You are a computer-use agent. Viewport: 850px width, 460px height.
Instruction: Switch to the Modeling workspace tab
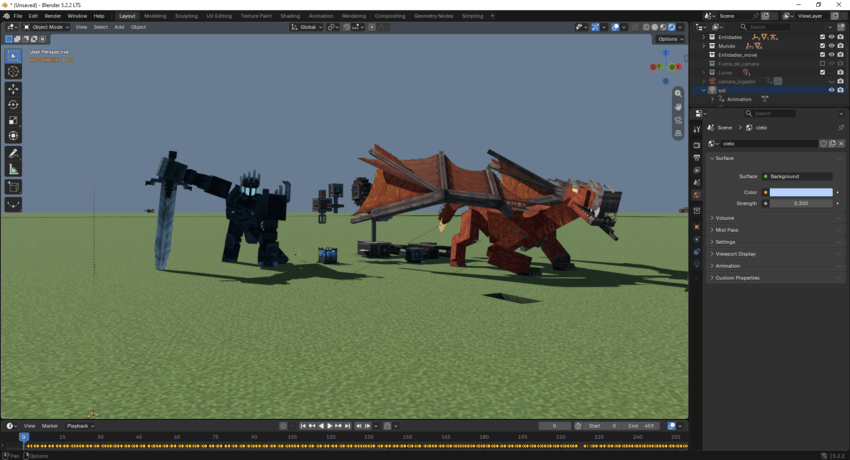coord(155,16)
